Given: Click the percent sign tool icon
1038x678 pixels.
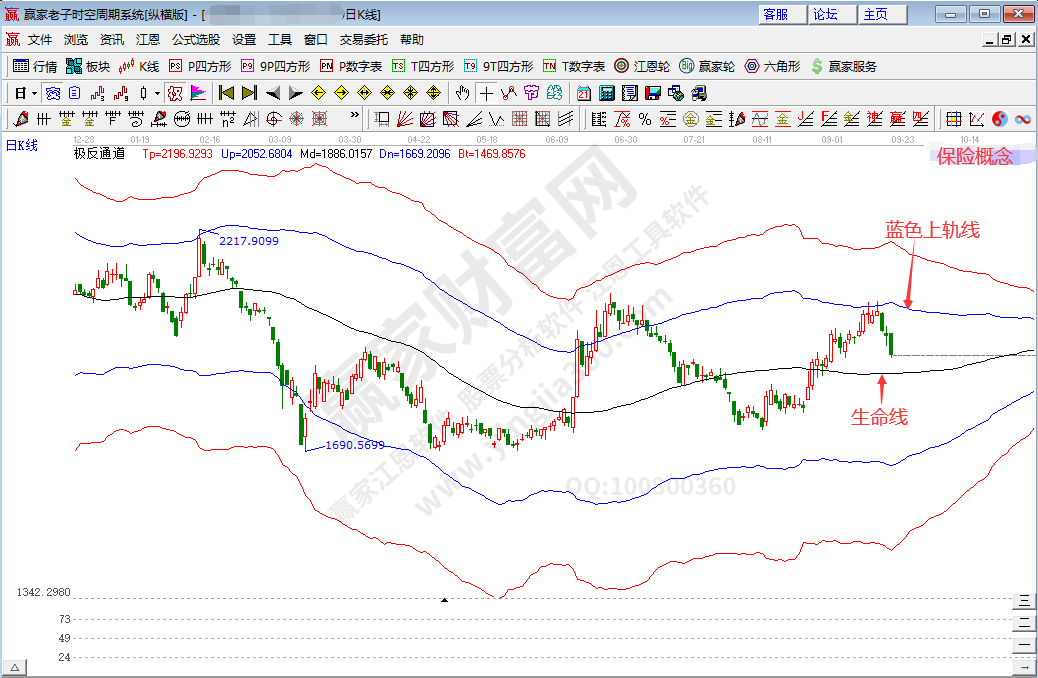Looking at the screenshot, I should 645,120.
